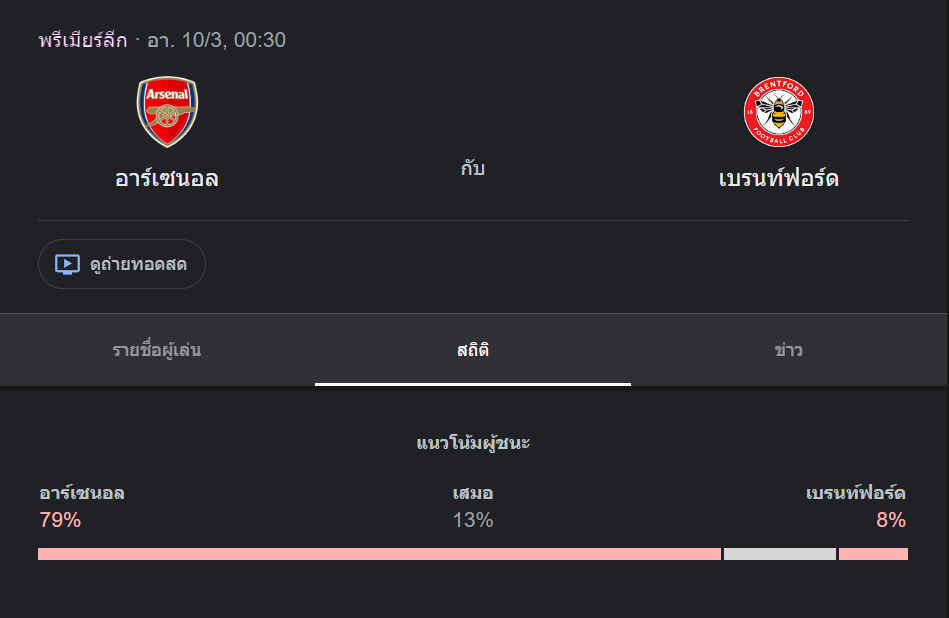949x618 pixels.
Task: Click the 13% draw probability value
Action: 473,520
